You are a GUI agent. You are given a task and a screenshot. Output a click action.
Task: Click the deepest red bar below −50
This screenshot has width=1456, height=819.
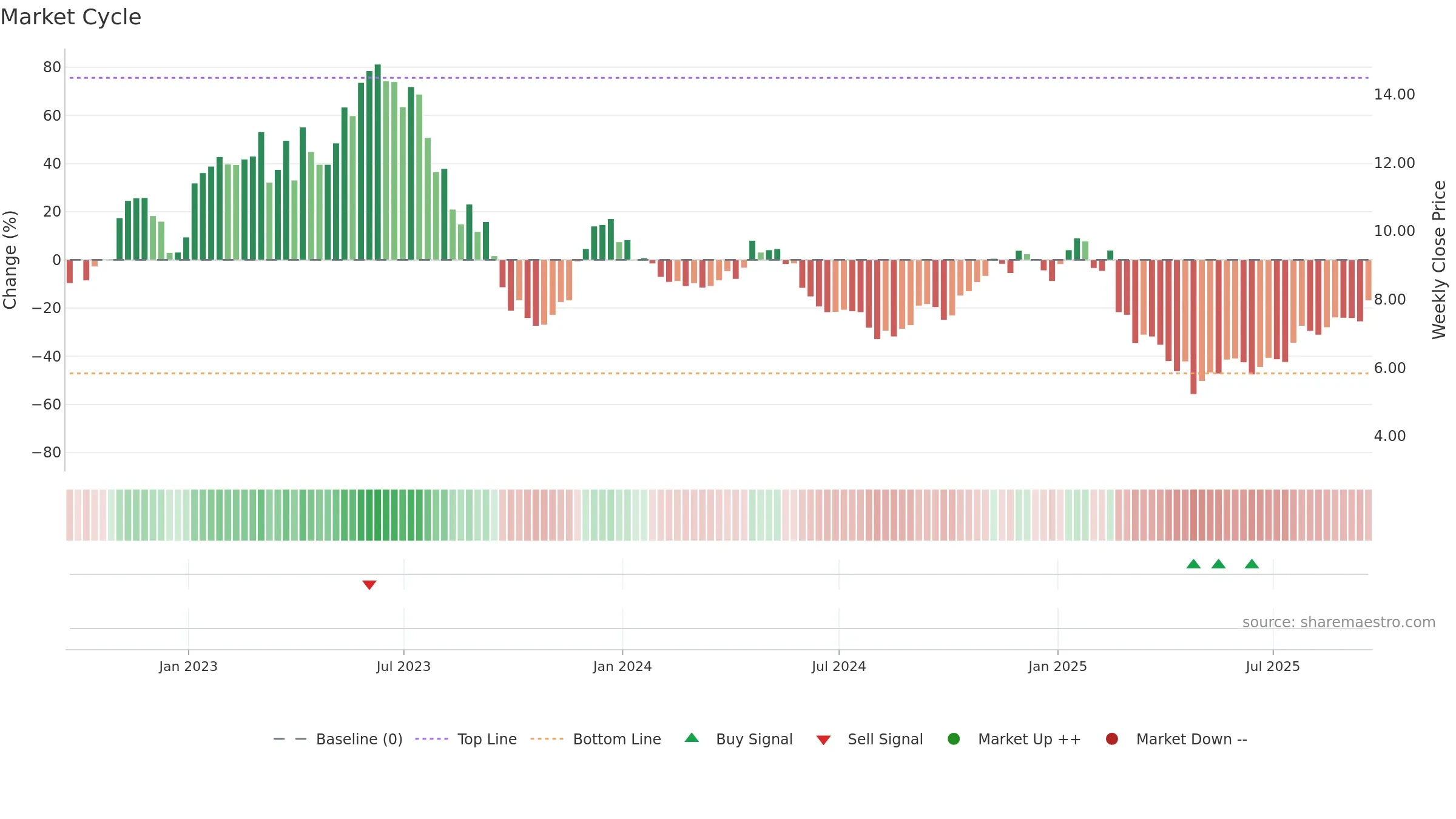1193,327
